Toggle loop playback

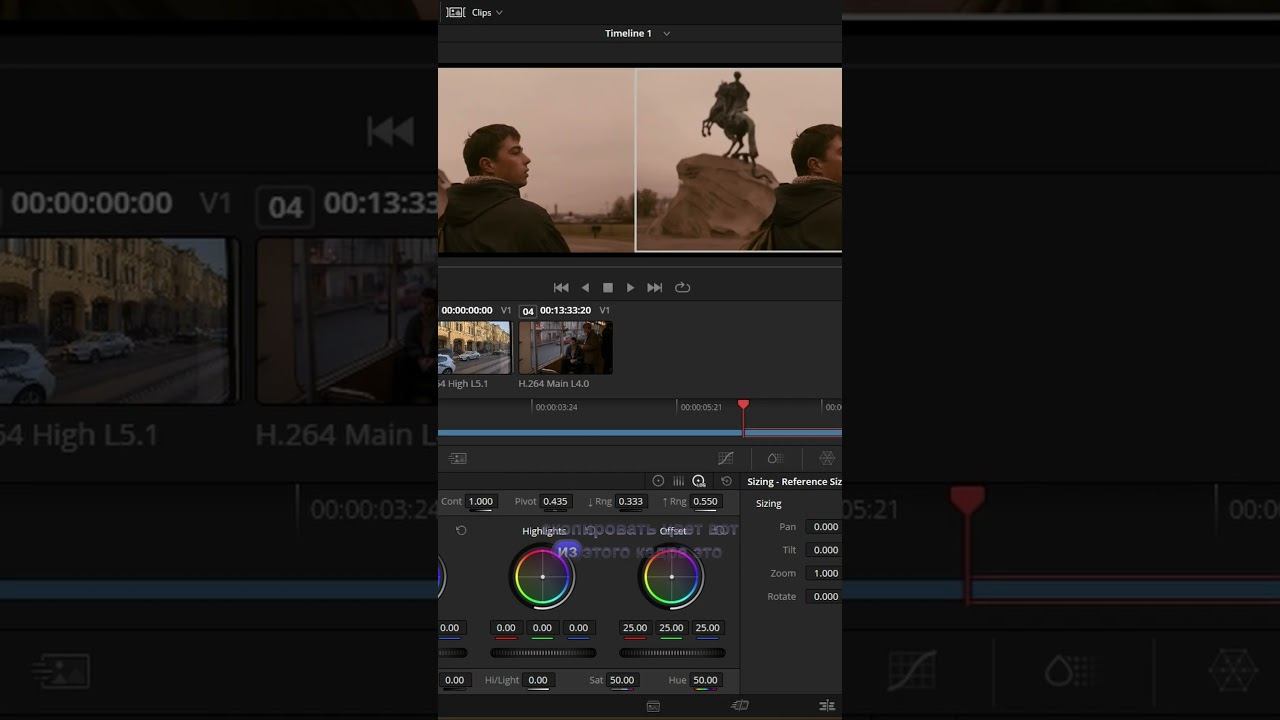click(682, 287)
